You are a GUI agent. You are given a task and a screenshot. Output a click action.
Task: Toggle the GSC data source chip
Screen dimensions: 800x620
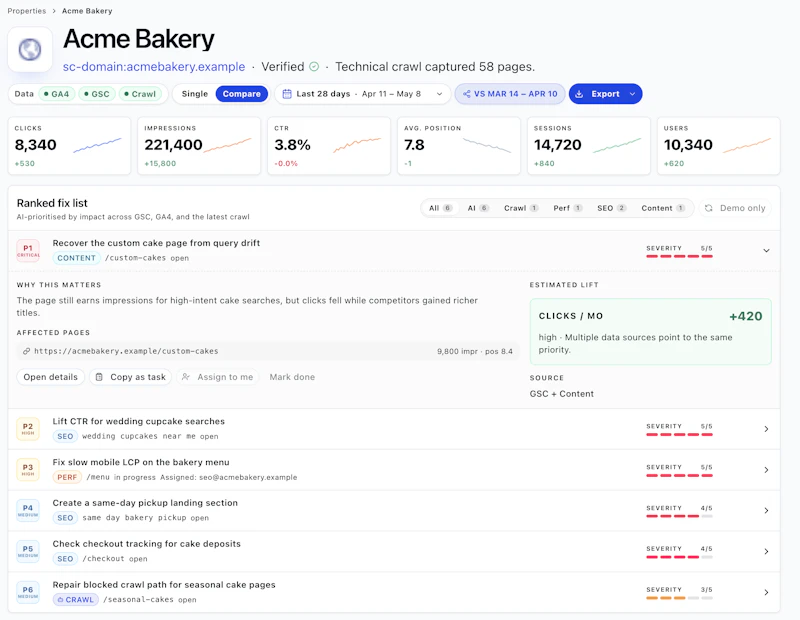pyautogui.click(x=97, y=94)
